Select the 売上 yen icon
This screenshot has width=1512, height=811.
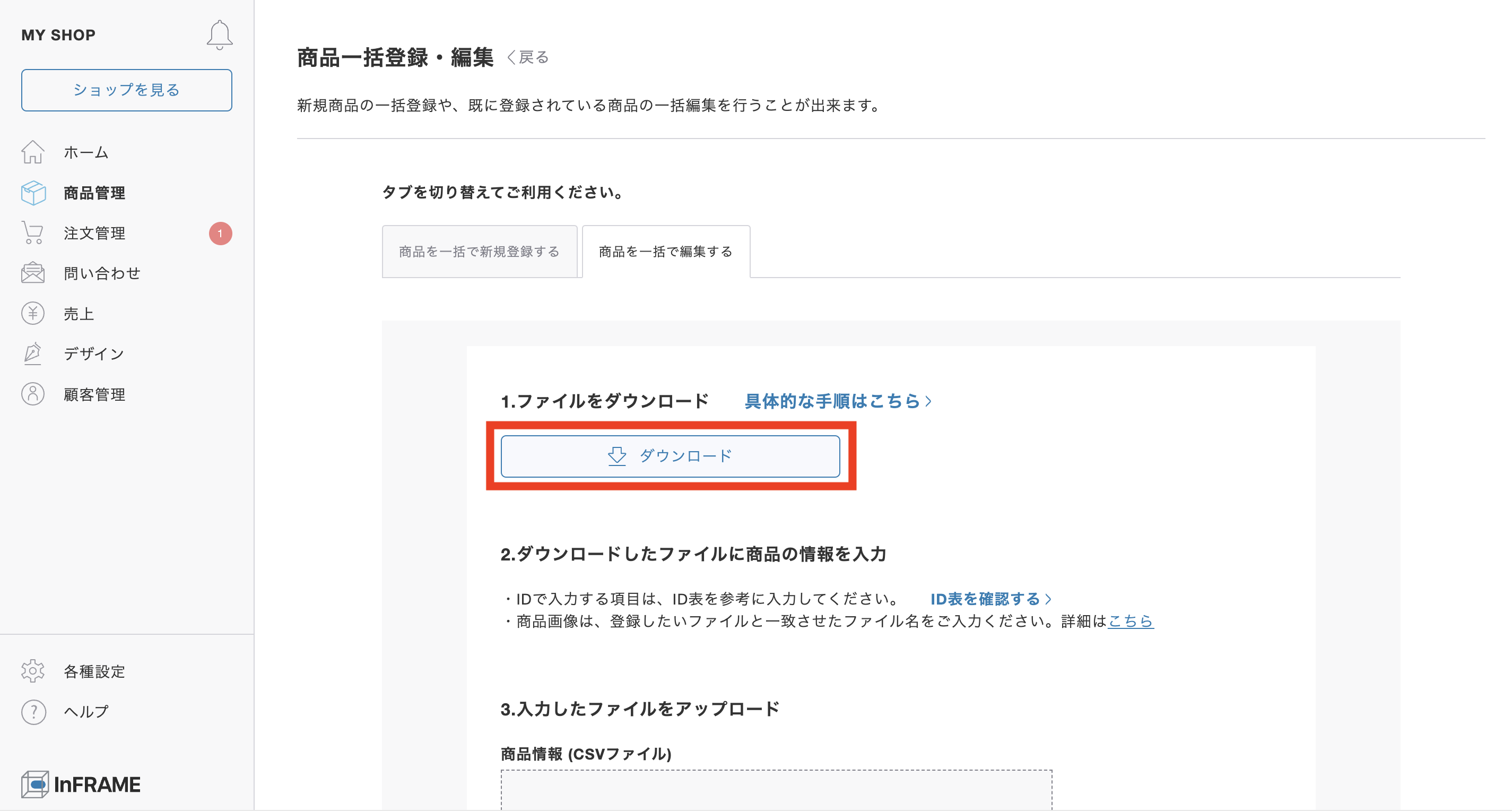tap(33, 313)
